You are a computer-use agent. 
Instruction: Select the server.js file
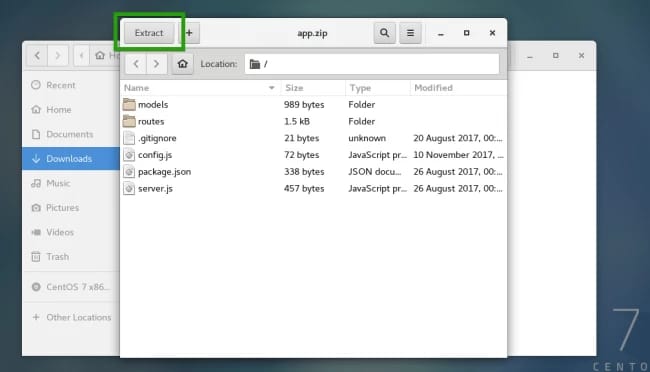click(313, 188)
